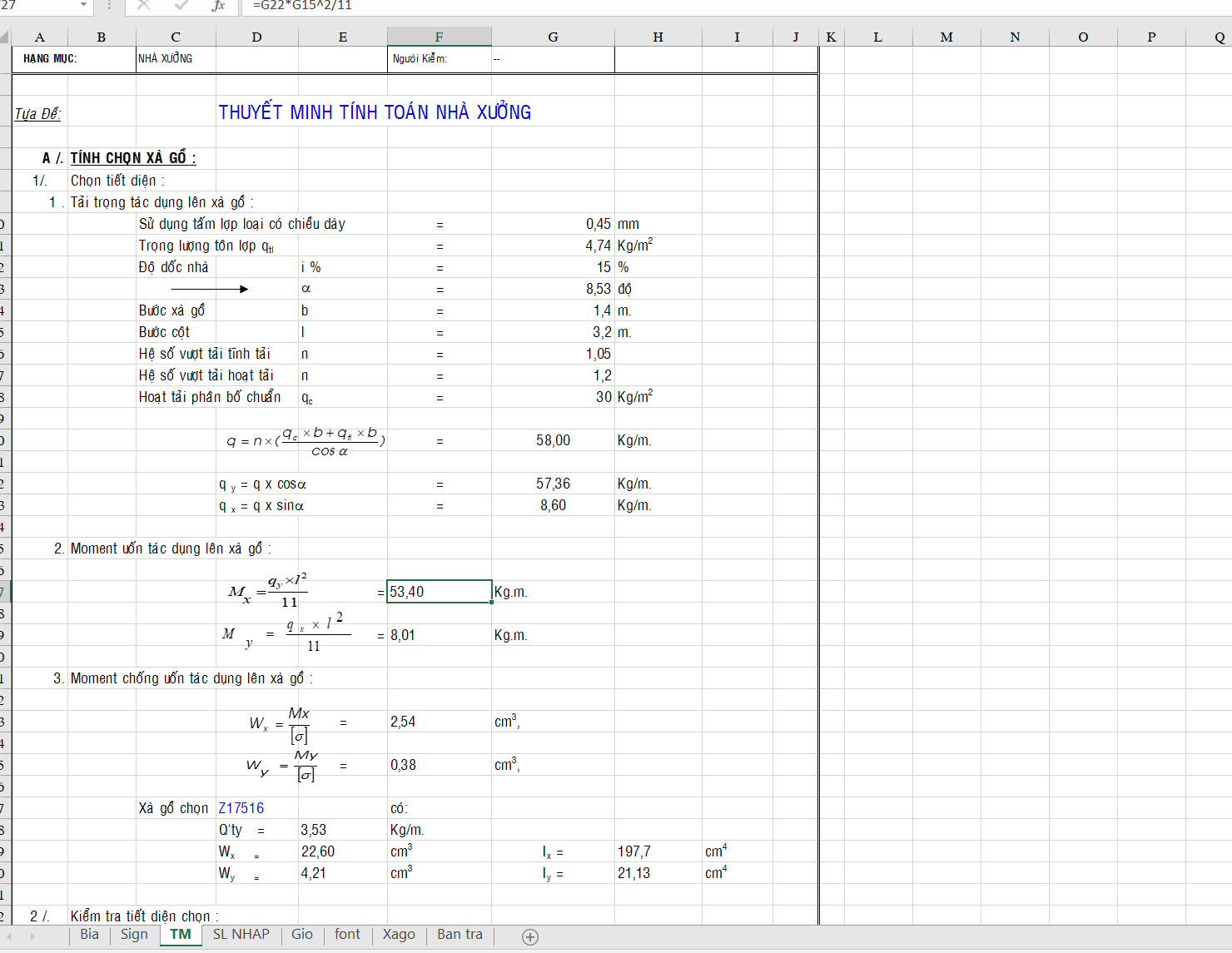Select the Bia sheet tab

pos(89,935)
